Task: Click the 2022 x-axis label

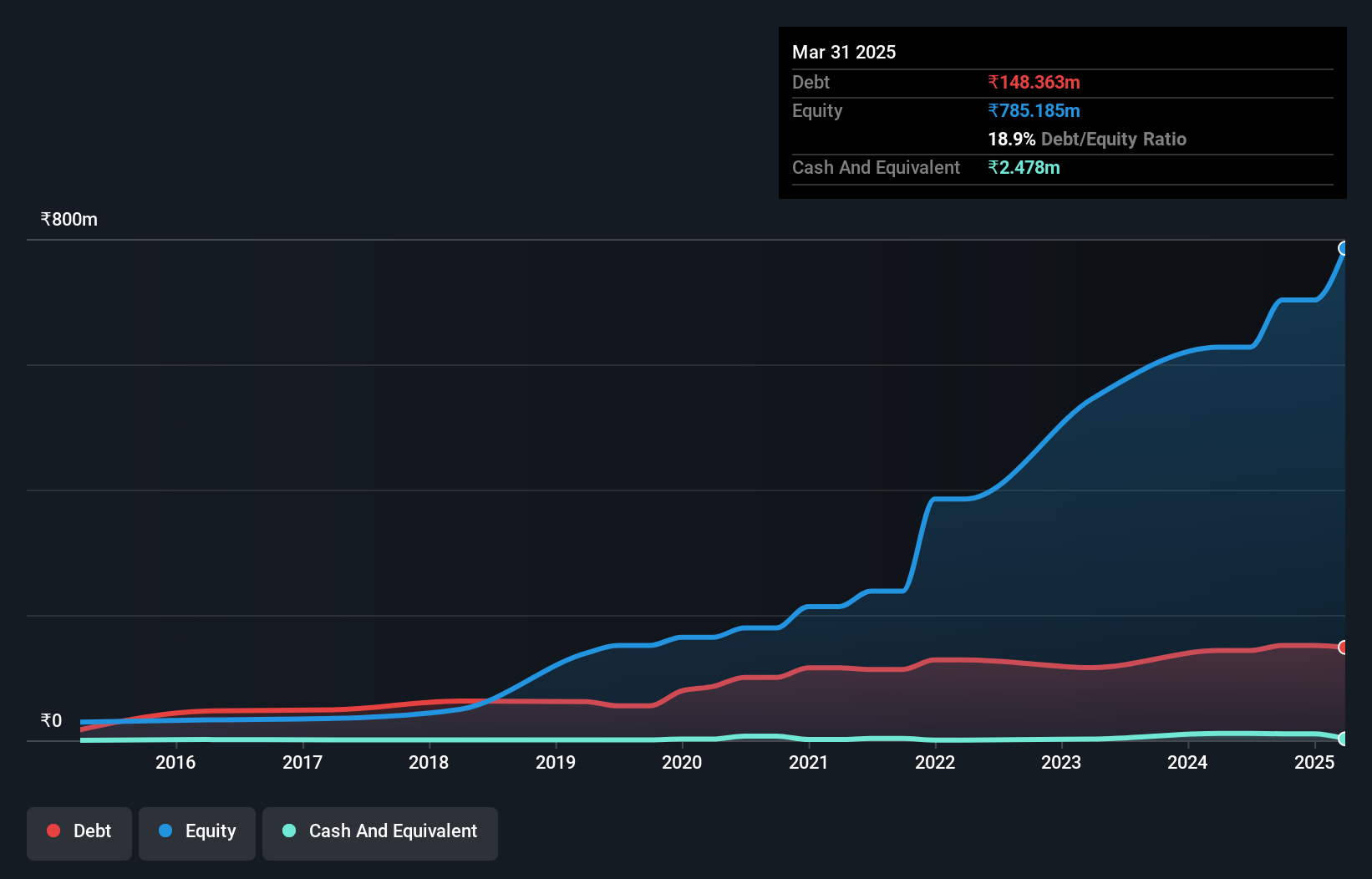Action: pos(935,762)
